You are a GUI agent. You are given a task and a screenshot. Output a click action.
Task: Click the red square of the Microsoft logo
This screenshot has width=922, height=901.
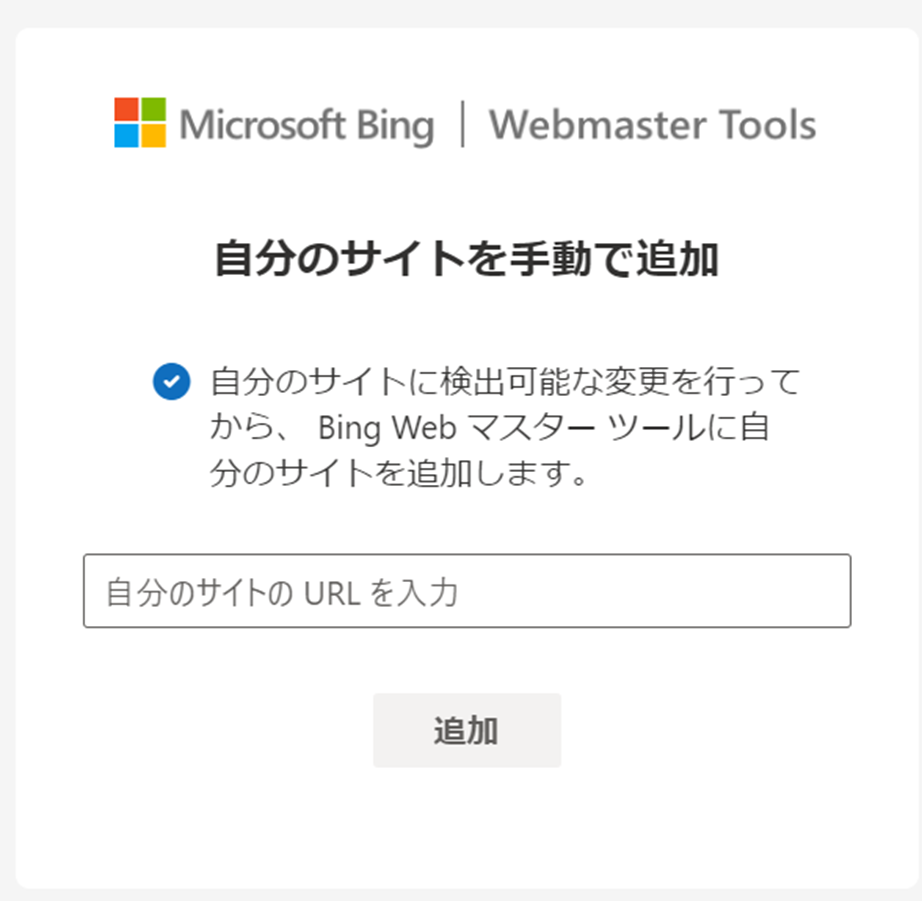tap(126, 109)
